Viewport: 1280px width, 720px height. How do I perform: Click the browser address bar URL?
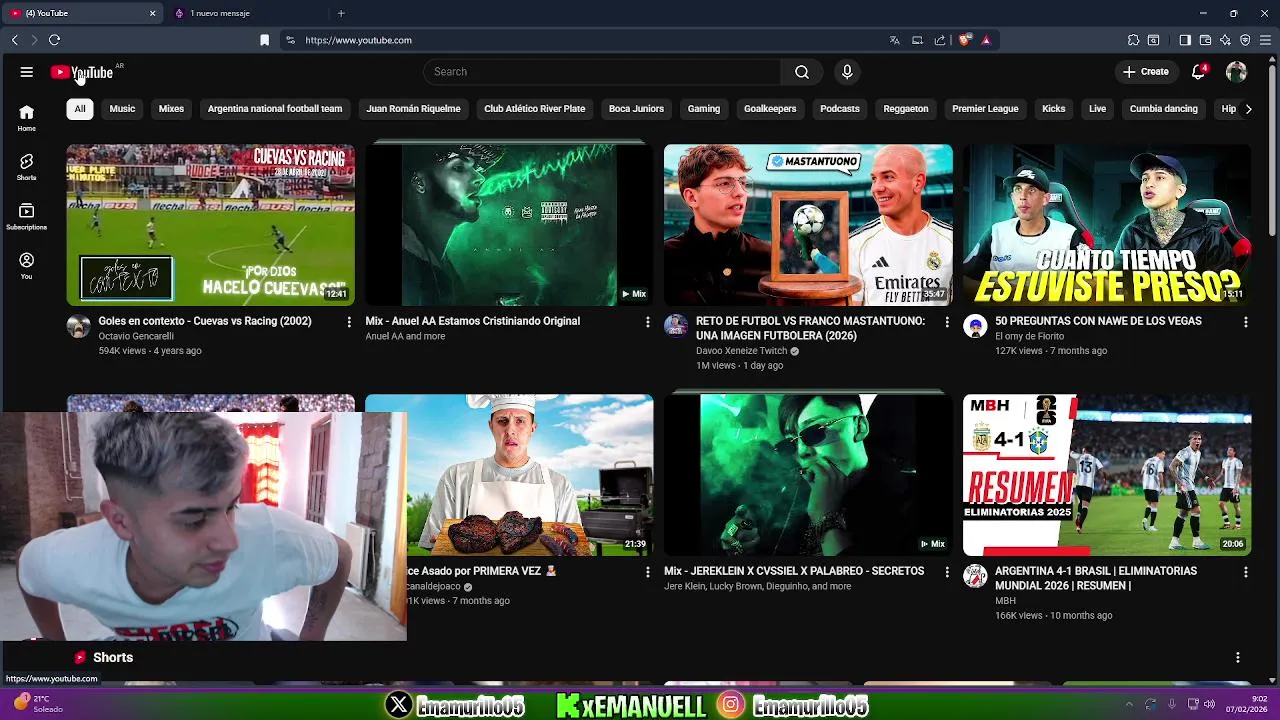pyautogui.click(x=358, y=40)
